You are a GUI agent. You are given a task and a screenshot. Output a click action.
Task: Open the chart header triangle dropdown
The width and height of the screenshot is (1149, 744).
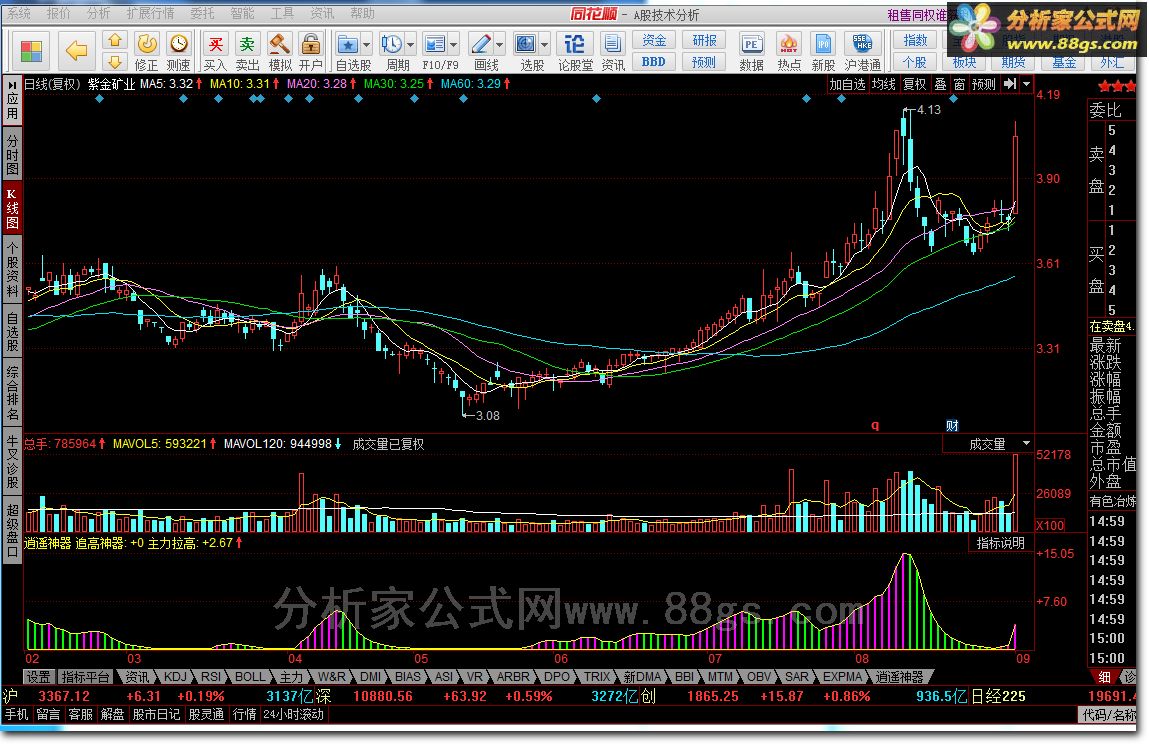click(x=1027, y=84)
